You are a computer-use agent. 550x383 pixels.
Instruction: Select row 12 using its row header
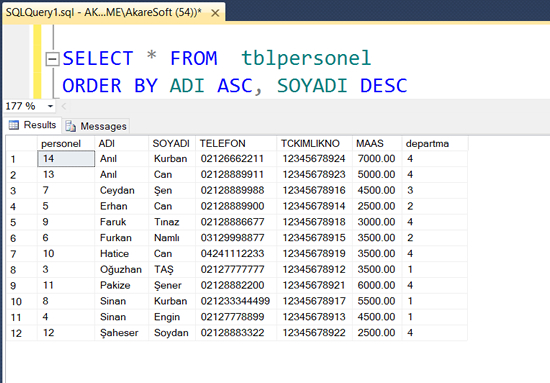tap(21, 333)
